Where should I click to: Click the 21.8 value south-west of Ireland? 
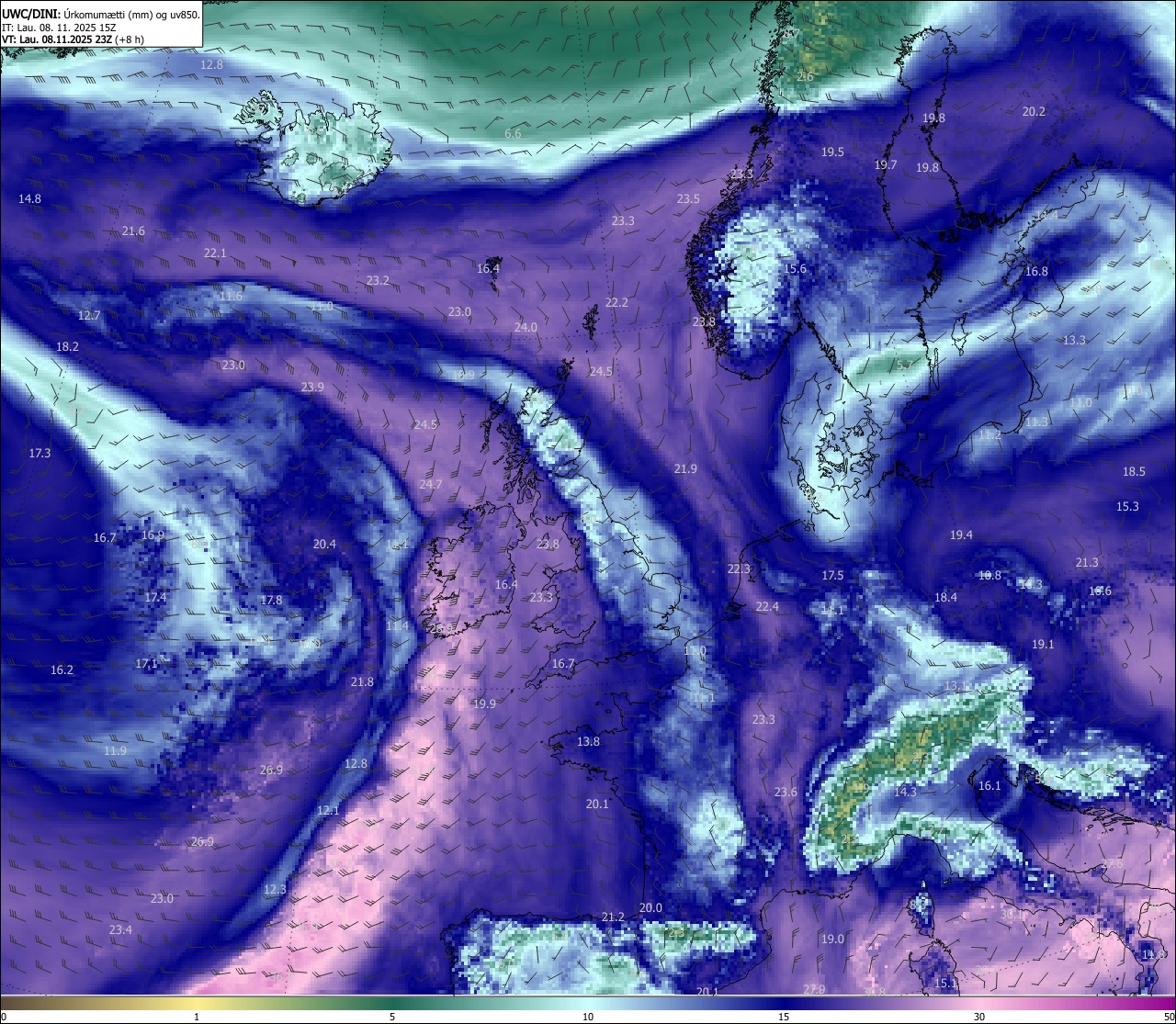362,681
